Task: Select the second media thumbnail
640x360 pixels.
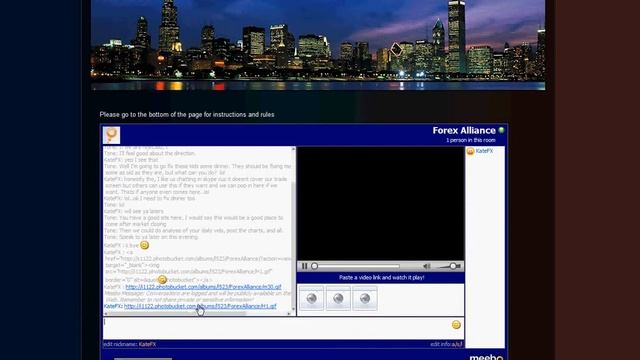Action: point(338,298)
